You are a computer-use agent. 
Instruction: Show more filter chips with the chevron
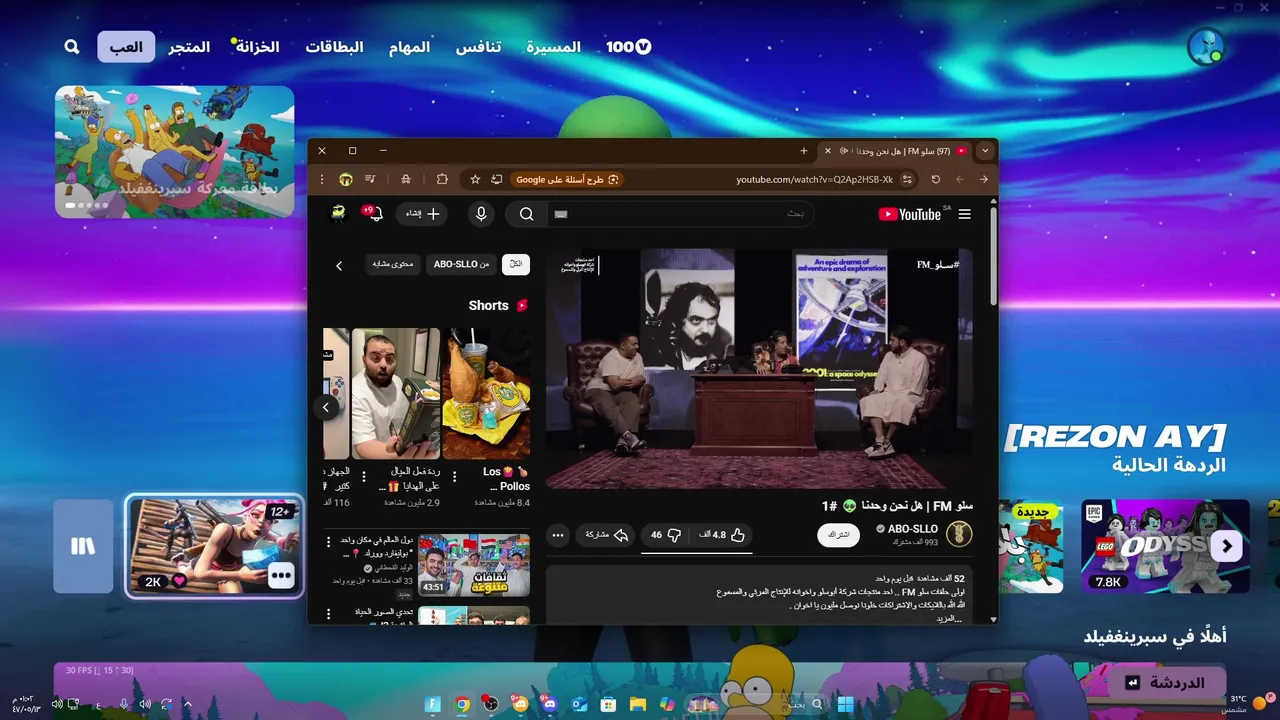pos(339,265)
